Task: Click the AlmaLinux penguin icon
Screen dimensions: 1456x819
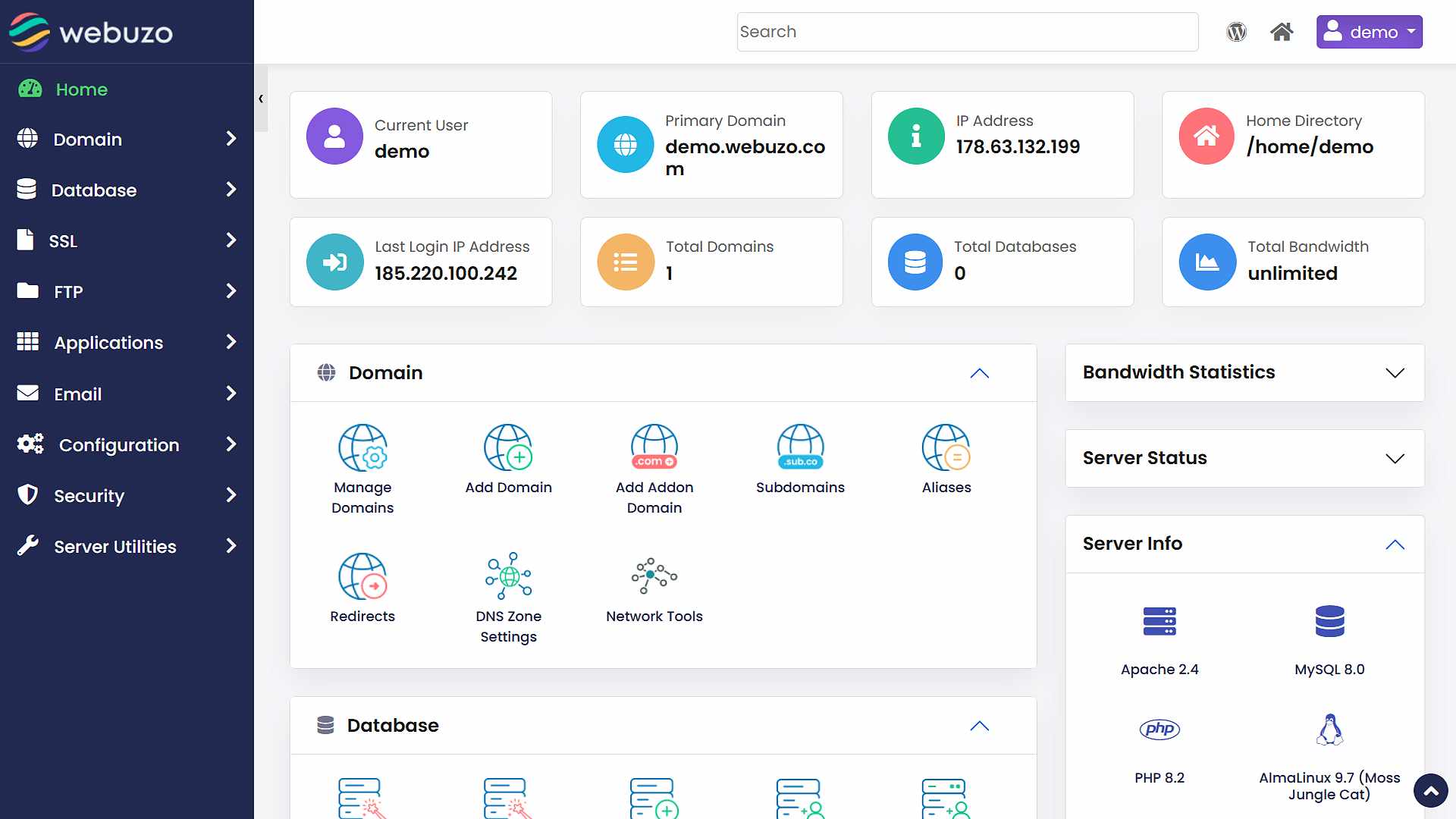Action: coord(1329,730)
